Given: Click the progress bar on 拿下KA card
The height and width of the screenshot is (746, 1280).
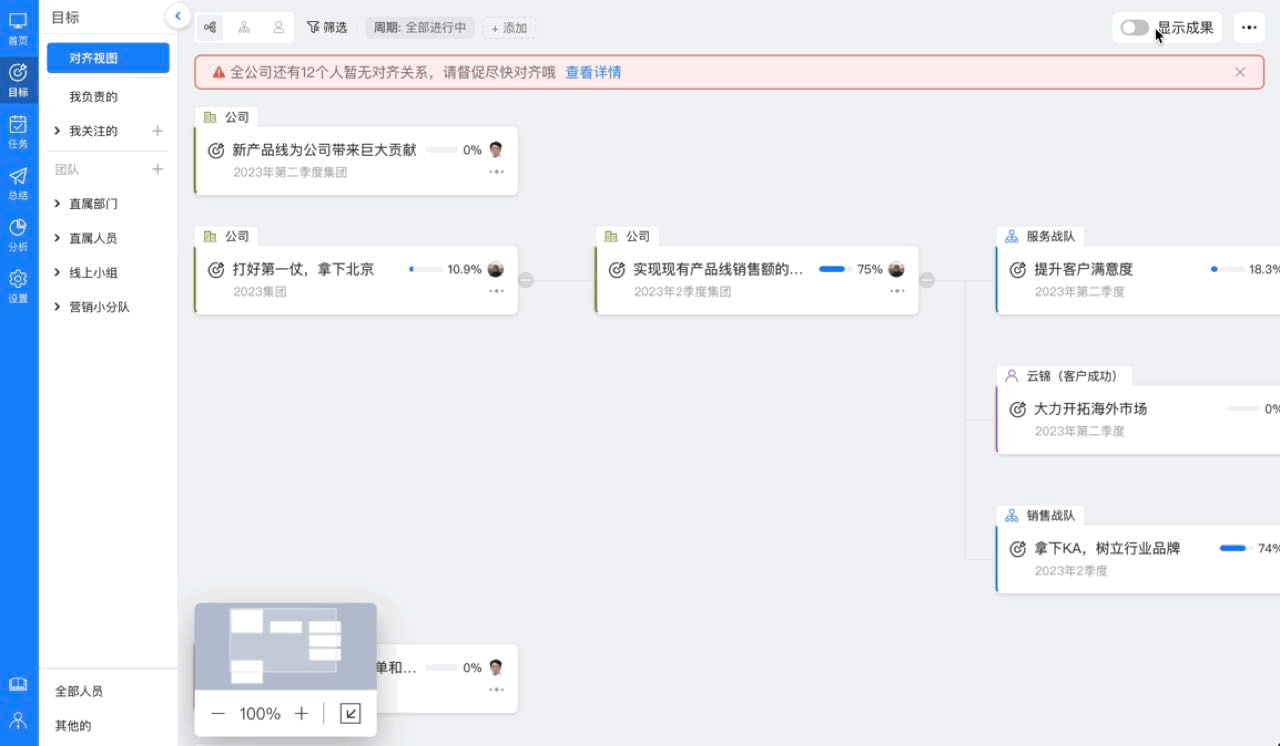Looking at the screenshot, I should point(1233,548).
